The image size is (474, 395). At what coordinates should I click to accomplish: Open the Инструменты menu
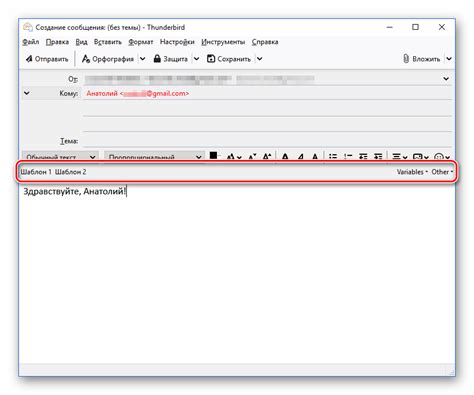click(x=223, y=42)
